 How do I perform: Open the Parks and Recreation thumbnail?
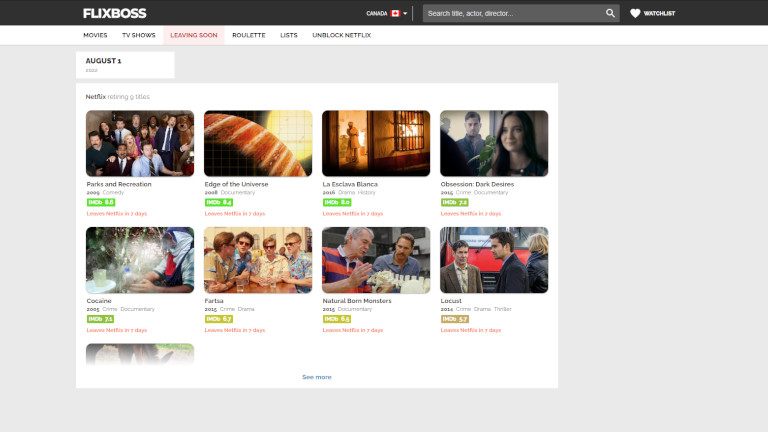140,143
